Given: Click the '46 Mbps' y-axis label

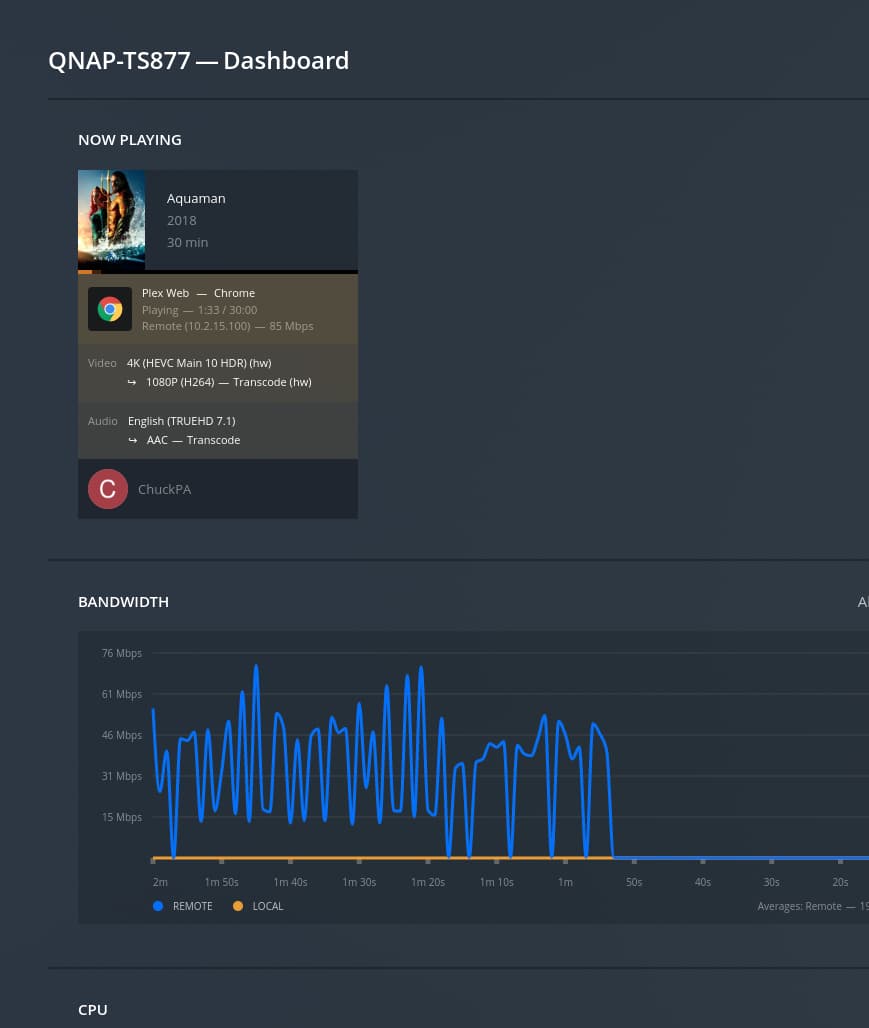Looking at the screenshot, I should (x=122, y=735).
